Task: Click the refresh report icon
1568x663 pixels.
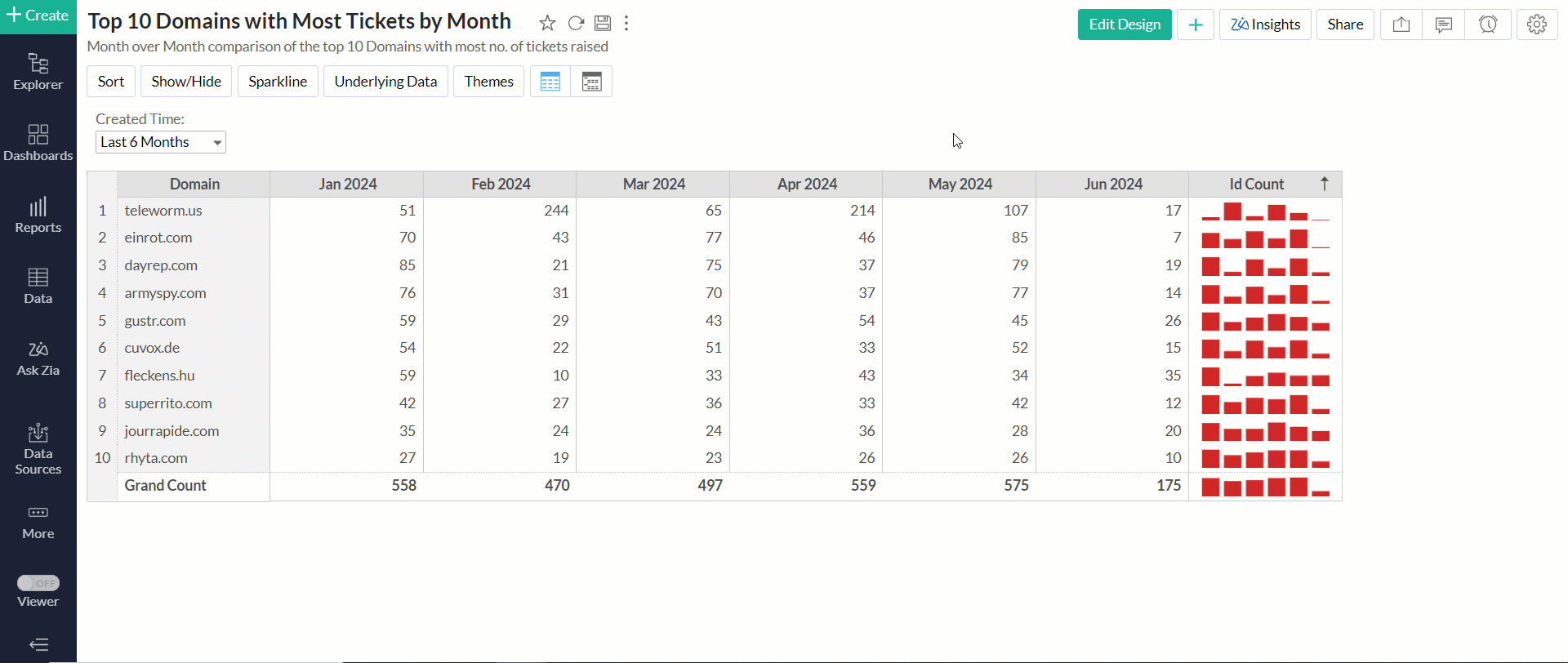Action: point(576,23)
